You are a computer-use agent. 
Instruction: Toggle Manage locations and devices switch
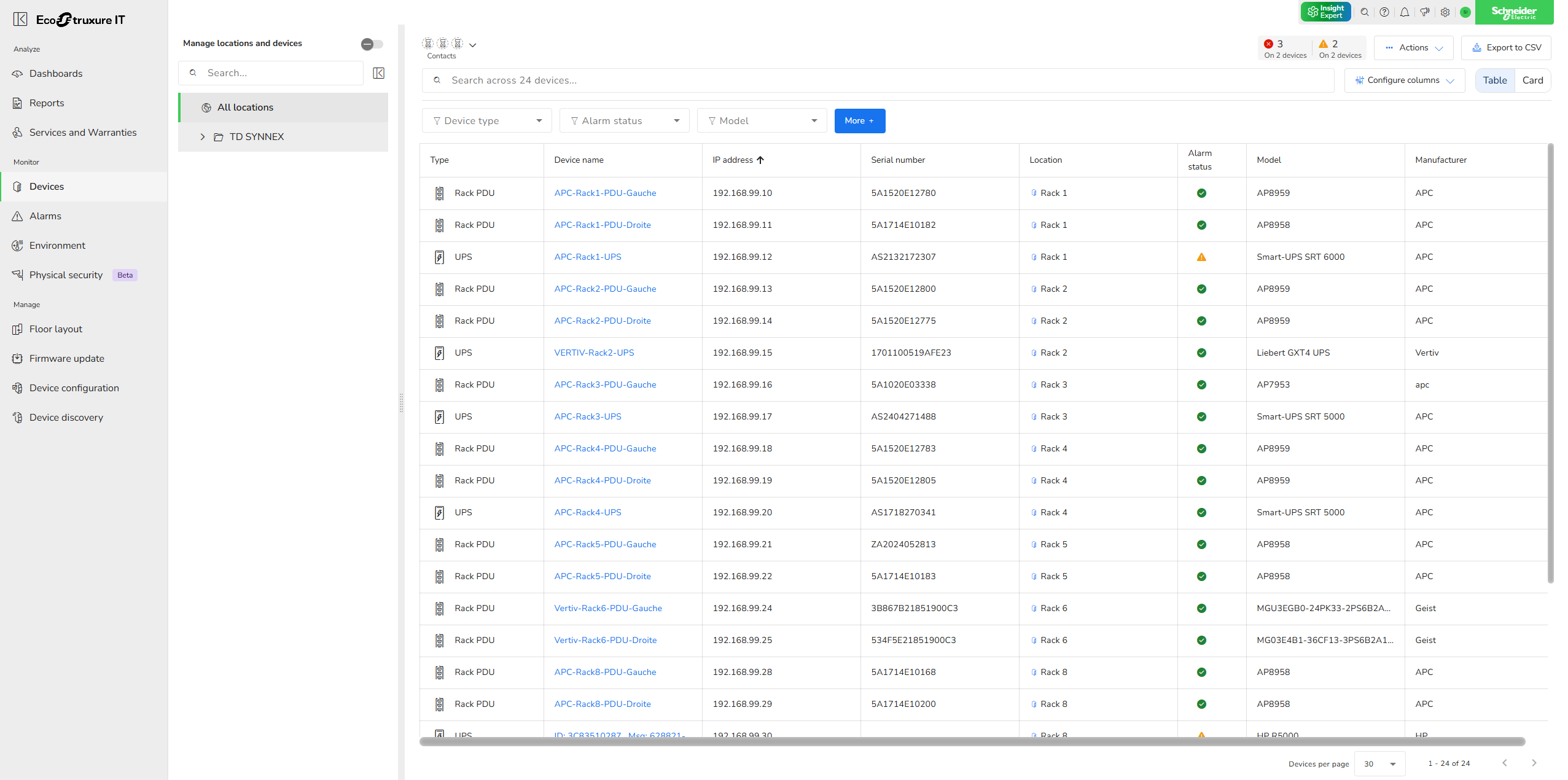pos(372,44)
